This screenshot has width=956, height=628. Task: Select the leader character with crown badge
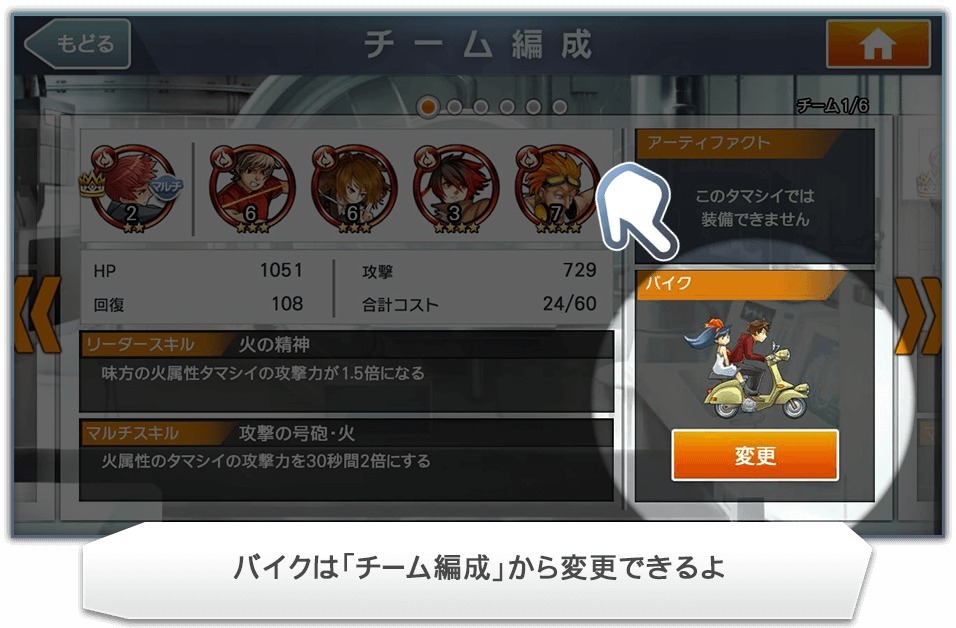coord(130,189)
